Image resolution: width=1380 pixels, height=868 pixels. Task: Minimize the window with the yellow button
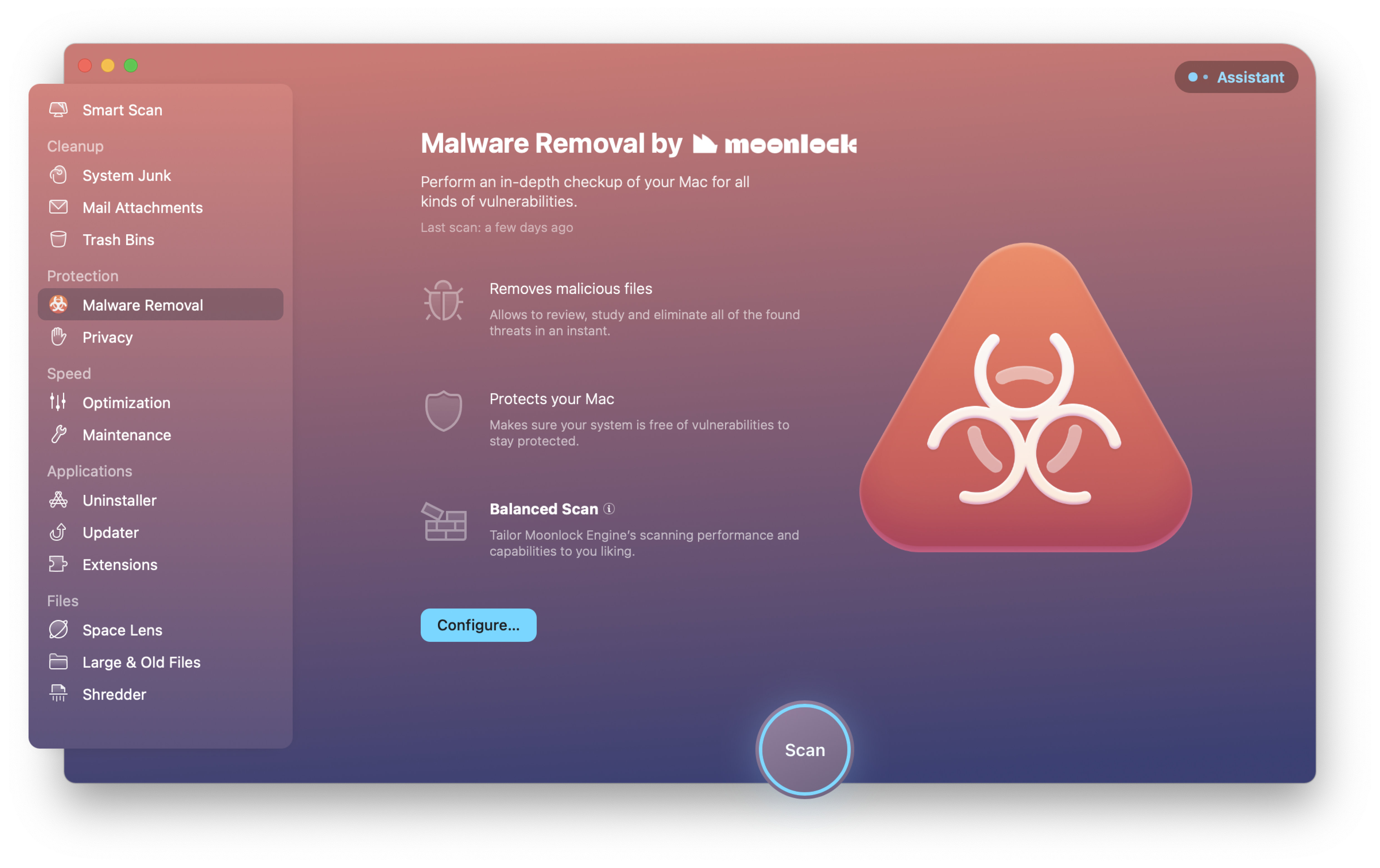coord(108,65)
